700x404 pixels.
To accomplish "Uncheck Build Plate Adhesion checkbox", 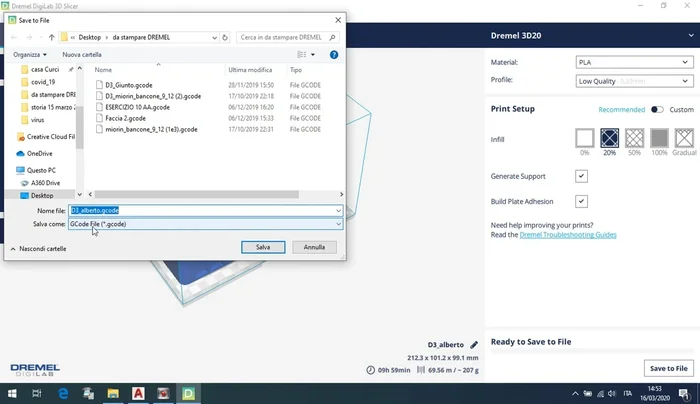I will (x=581, y=201).
